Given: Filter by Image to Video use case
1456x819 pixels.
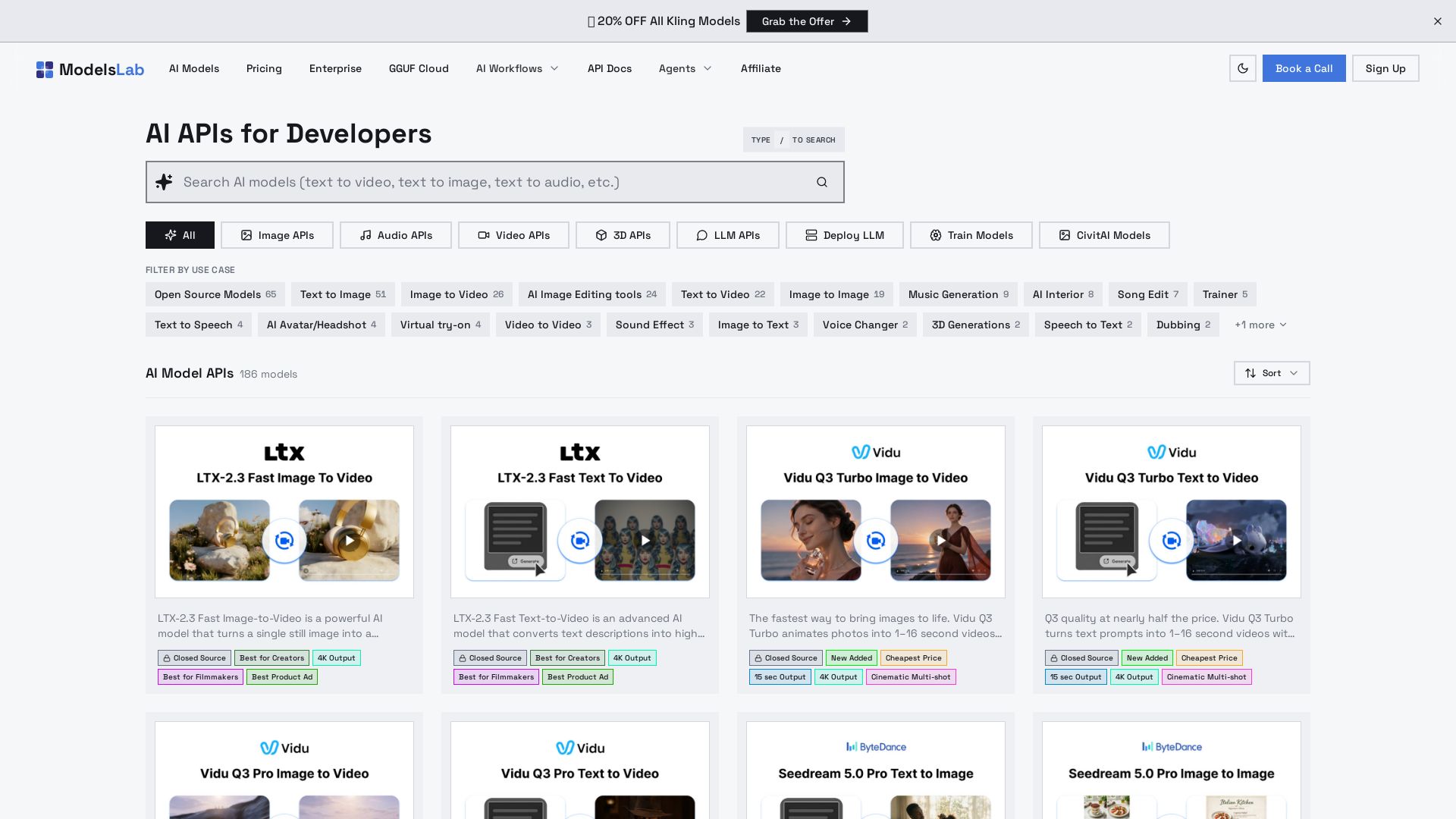Looking at the screenshot, I should [457, 294].
